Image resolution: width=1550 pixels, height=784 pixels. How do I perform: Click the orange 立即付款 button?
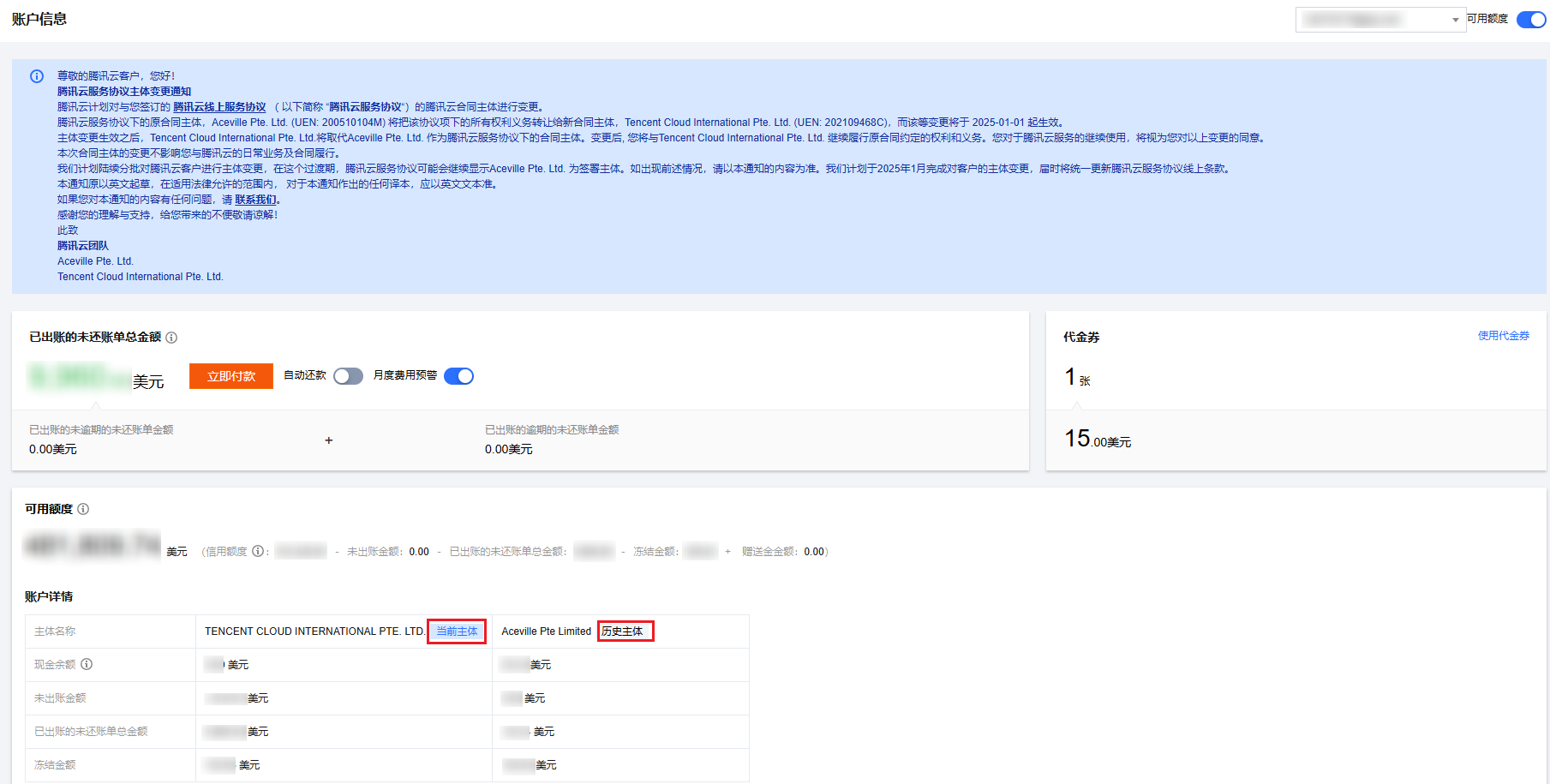(231, 376)
